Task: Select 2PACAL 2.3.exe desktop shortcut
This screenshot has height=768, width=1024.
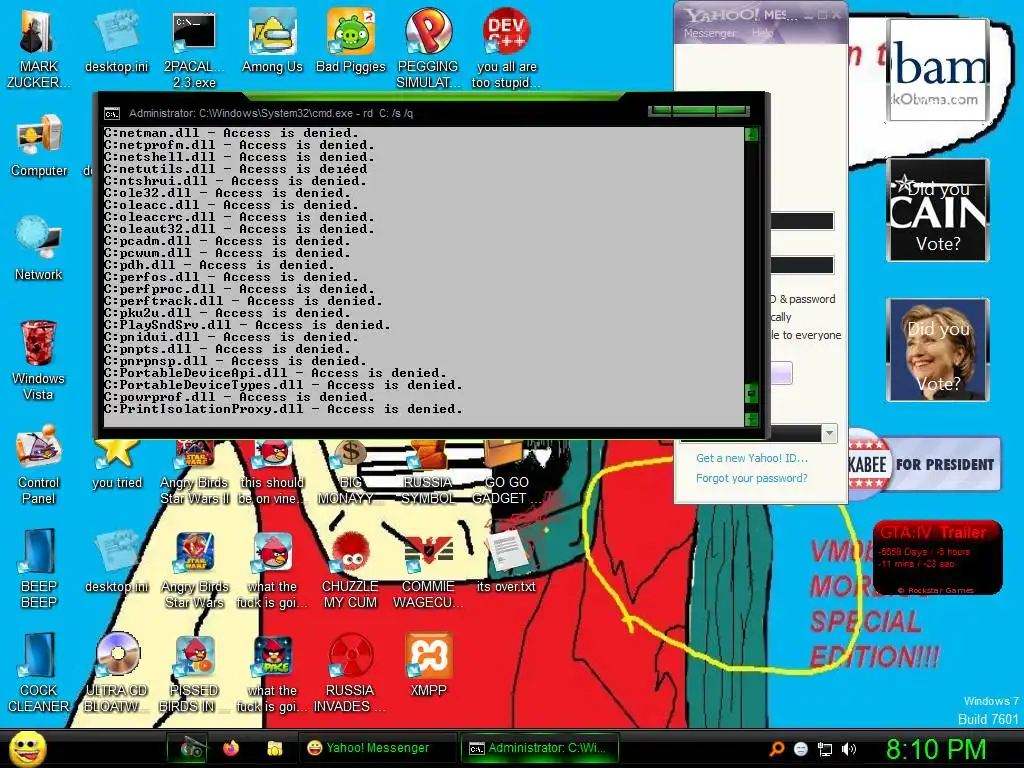Action: point(194,50)
